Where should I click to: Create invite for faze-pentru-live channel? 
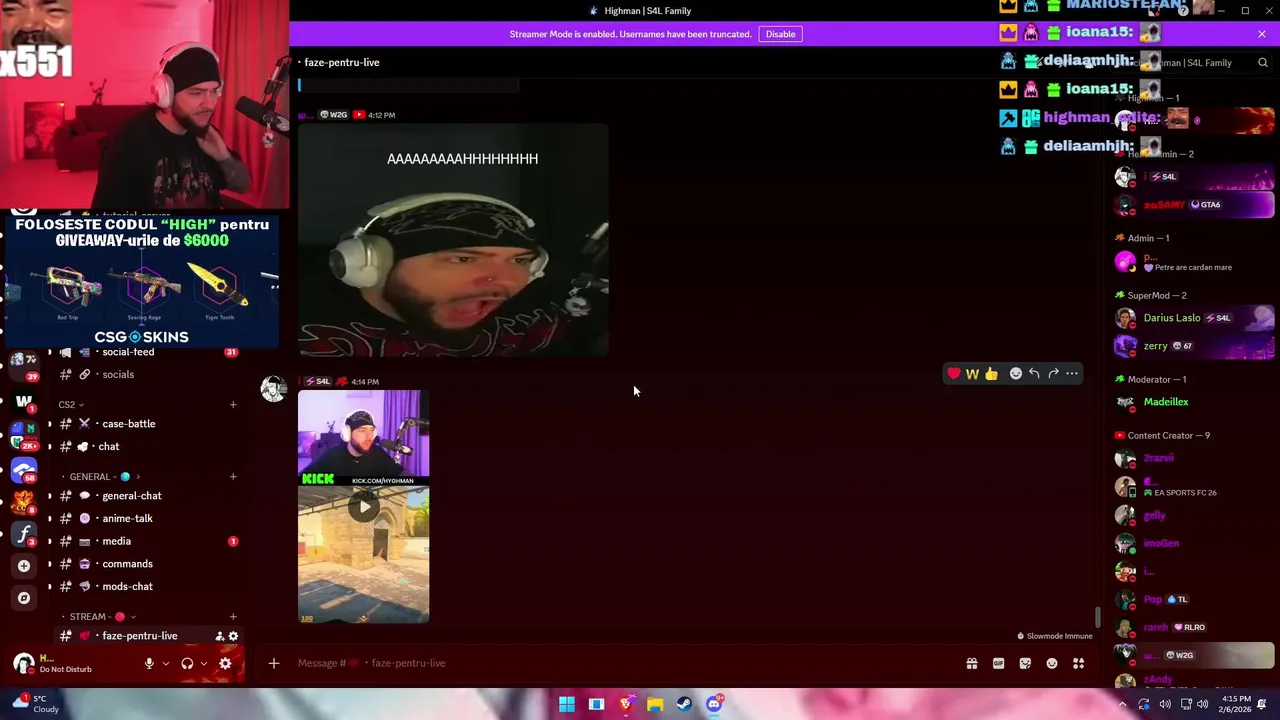219,636
